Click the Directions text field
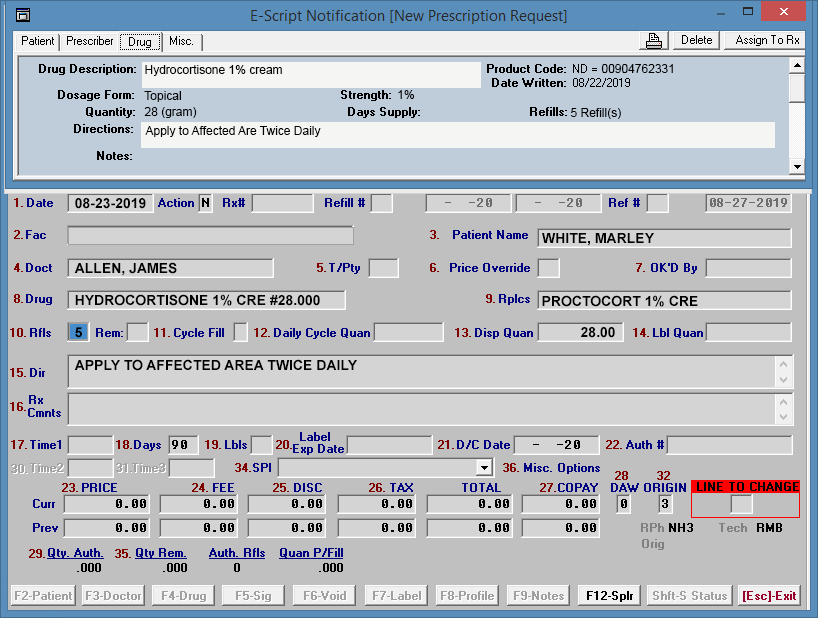Viewport: 818px width, 618px height. (420, 372)
